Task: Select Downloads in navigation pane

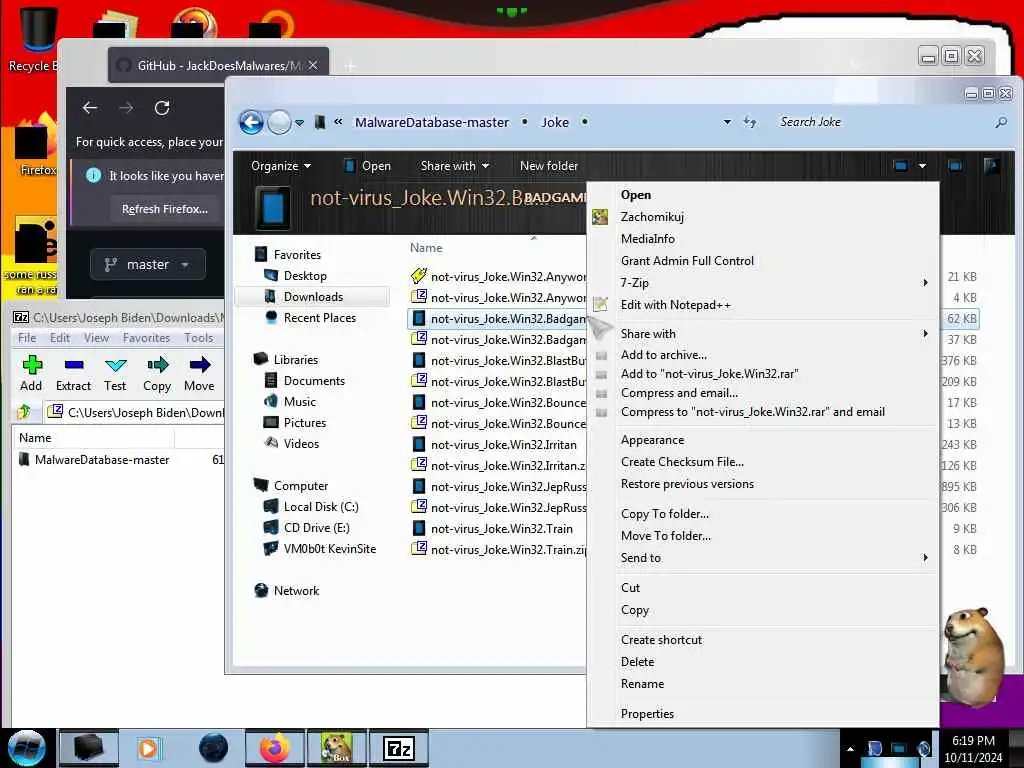Action: [313, 296]
